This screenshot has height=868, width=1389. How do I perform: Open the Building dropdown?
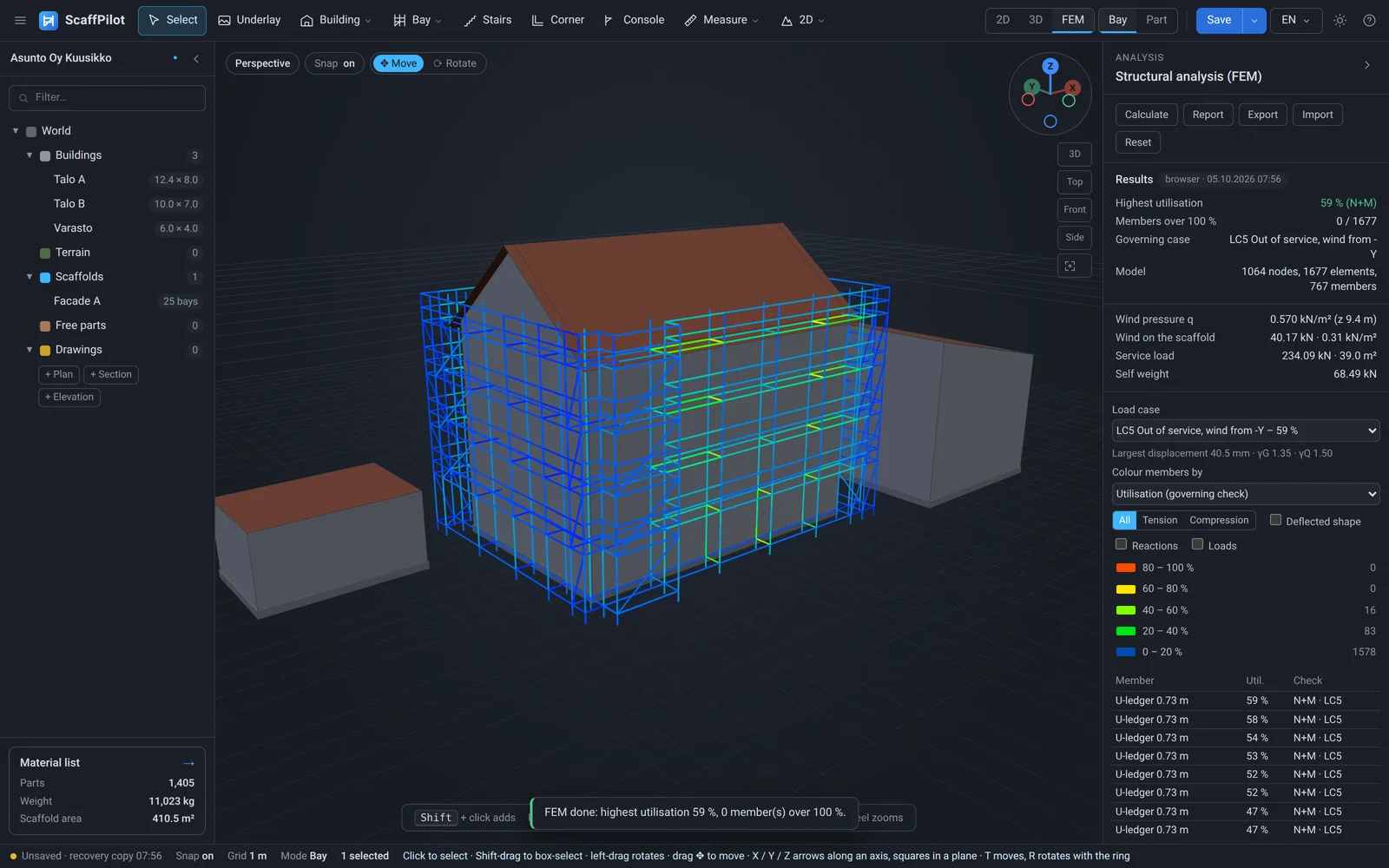(335, 20)
